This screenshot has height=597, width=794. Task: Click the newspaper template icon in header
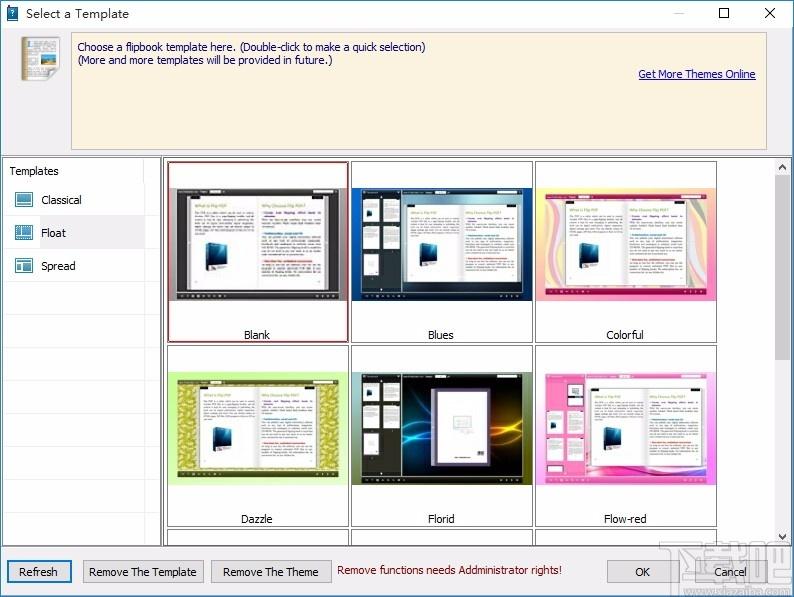point(41,59)
